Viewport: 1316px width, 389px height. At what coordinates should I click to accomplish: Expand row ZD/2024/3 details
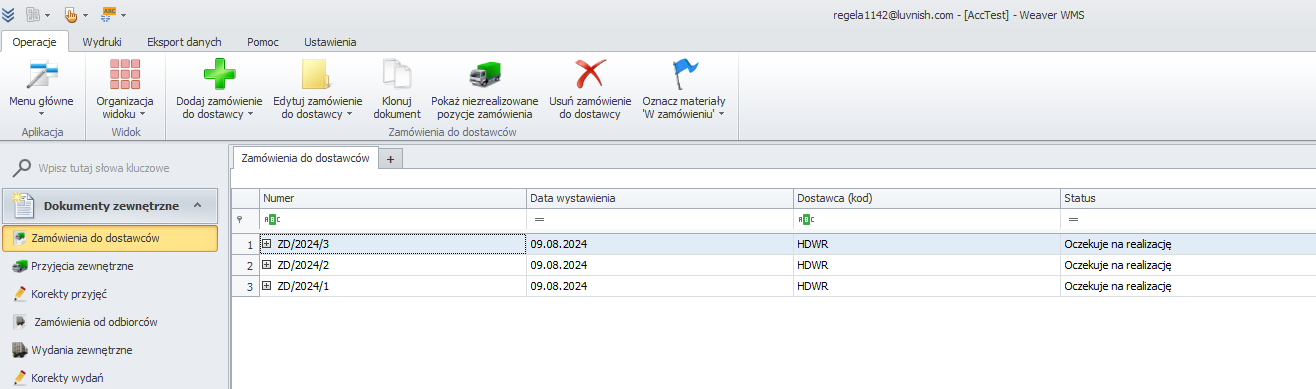coord(267,243)
